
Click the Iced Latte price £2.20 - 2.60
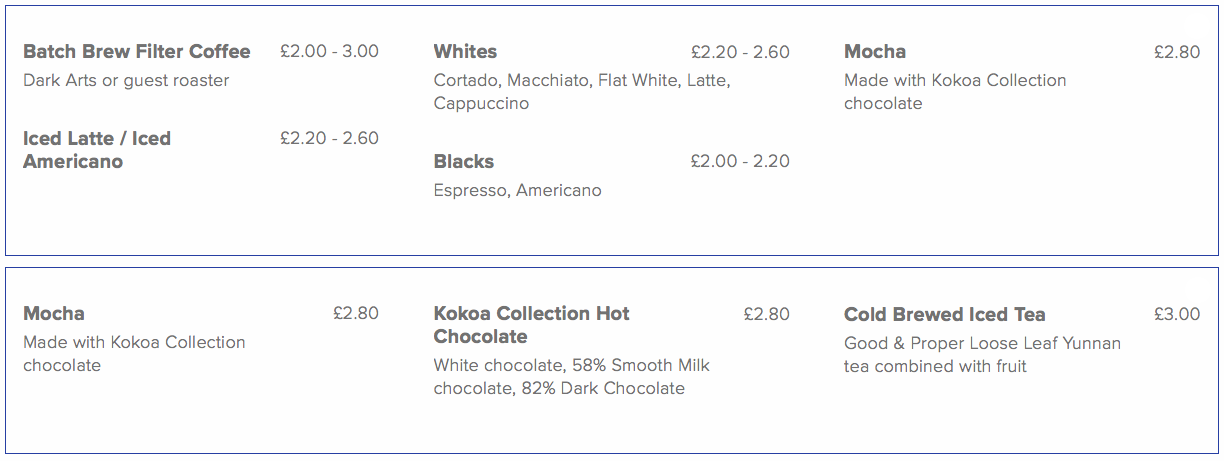[x=329, y=138]
